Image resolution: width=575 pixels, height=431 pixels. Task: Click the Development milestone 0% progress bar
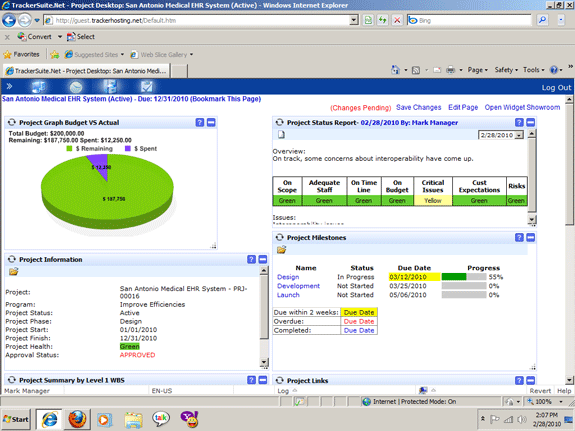pos(464,286)
